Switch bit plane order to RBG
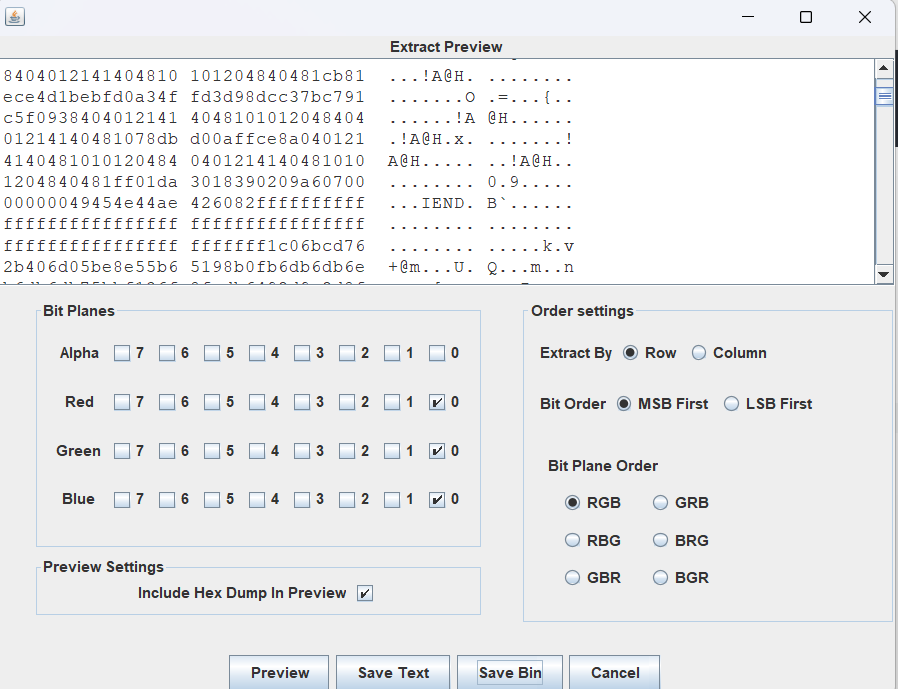The width and height of the screenshot is (898, 689). click(x=572, y=540)
